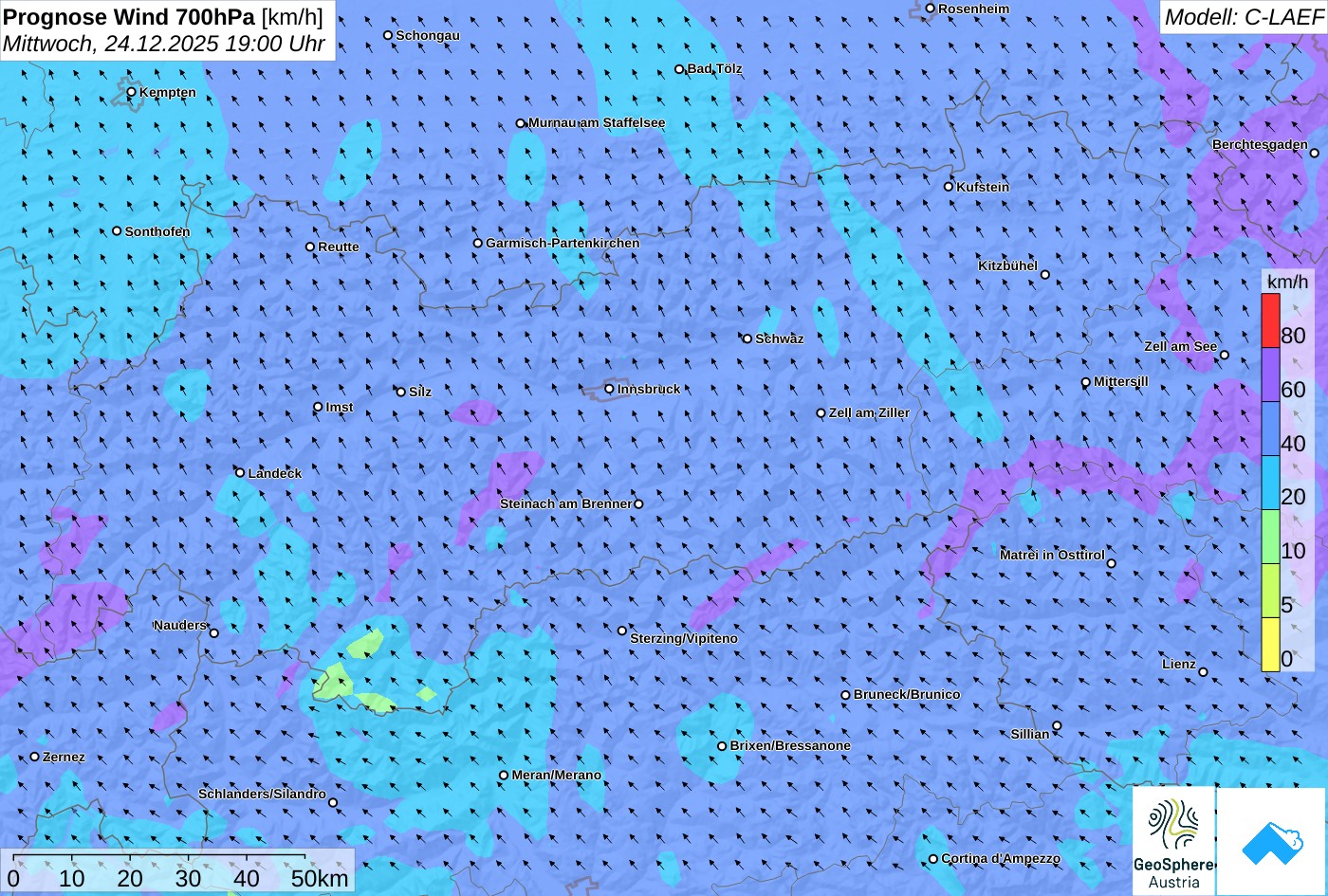Click the 'km/h' legend heading
The image size is (1328, 896).
1286,282
